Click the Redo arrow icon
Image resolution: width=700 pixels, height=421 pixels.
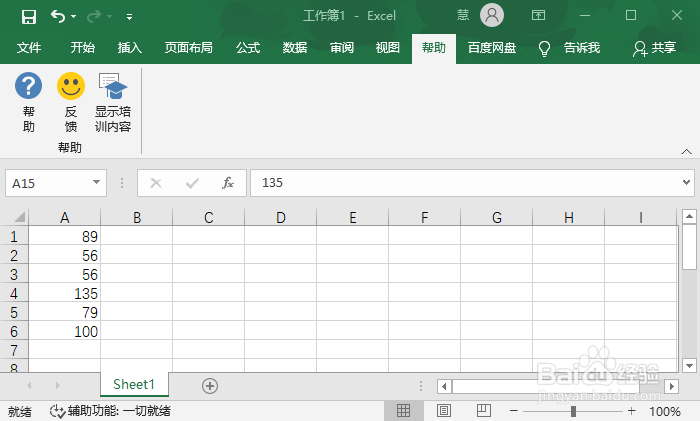pyautogui.click(x=94, y=16)
